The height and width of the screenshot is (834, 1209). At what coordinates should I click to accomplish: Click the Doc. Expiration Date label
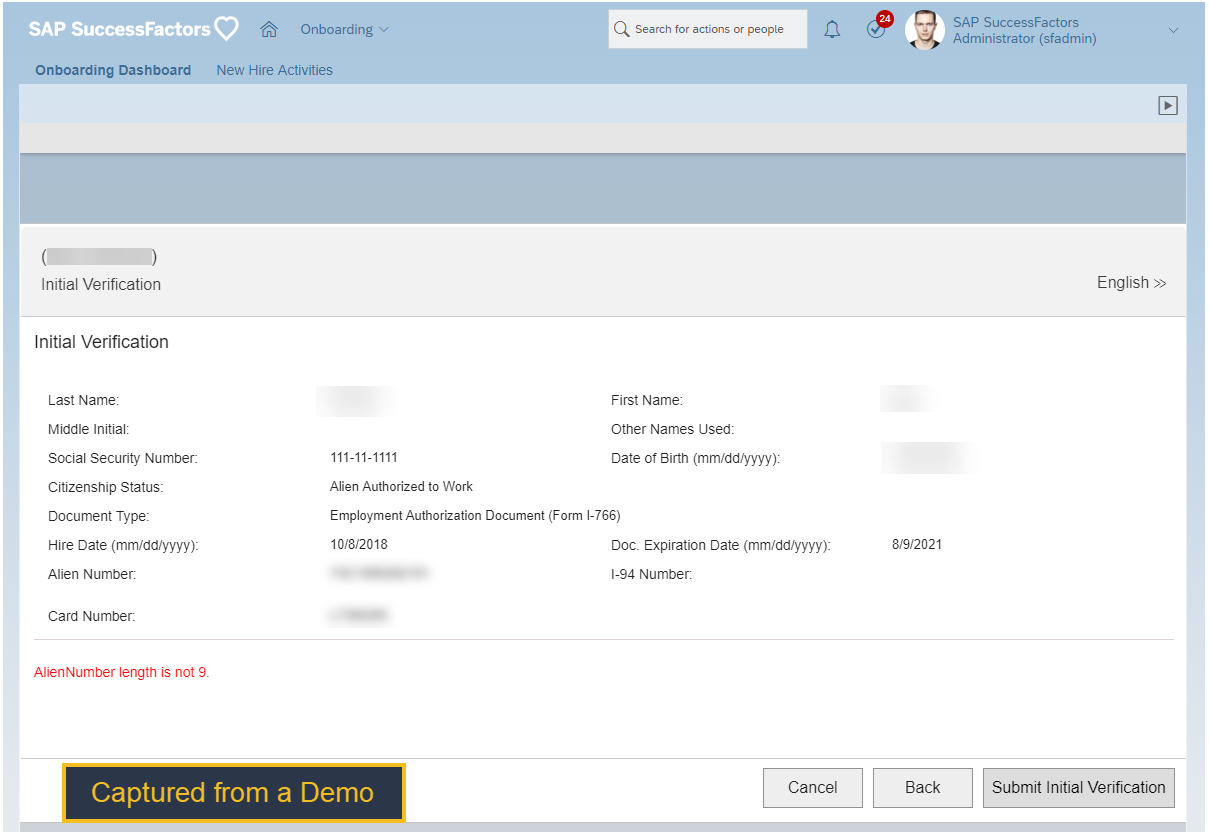coord(721,546)
